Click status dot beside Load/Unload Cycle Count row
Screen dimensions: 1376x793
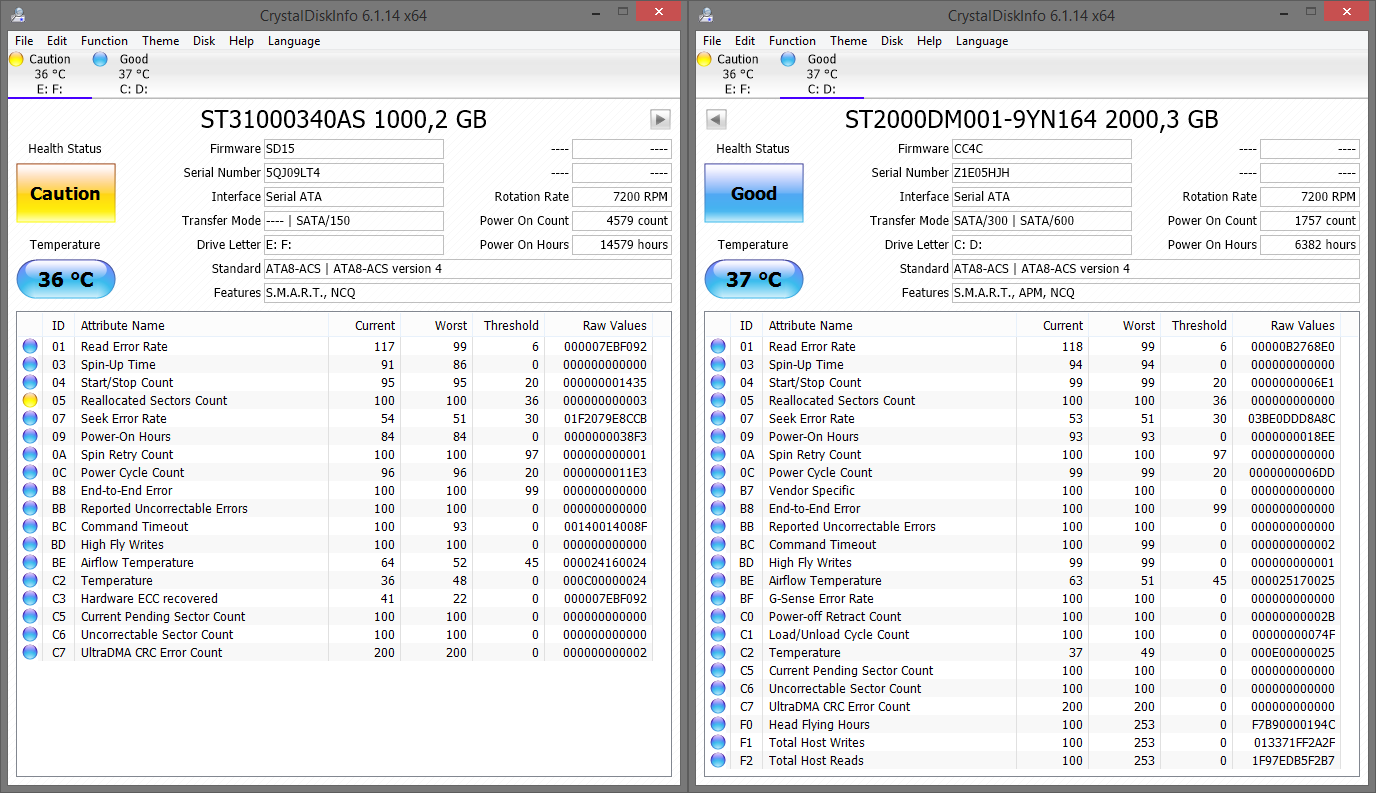718,634
